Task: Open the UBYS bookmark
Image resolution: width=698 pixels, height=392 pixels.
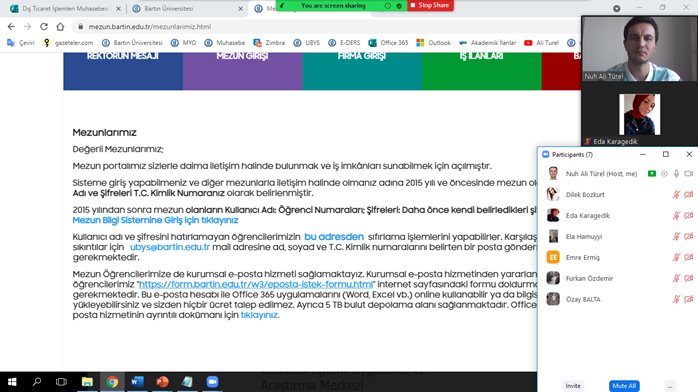Action: click(x=307, y=43)
